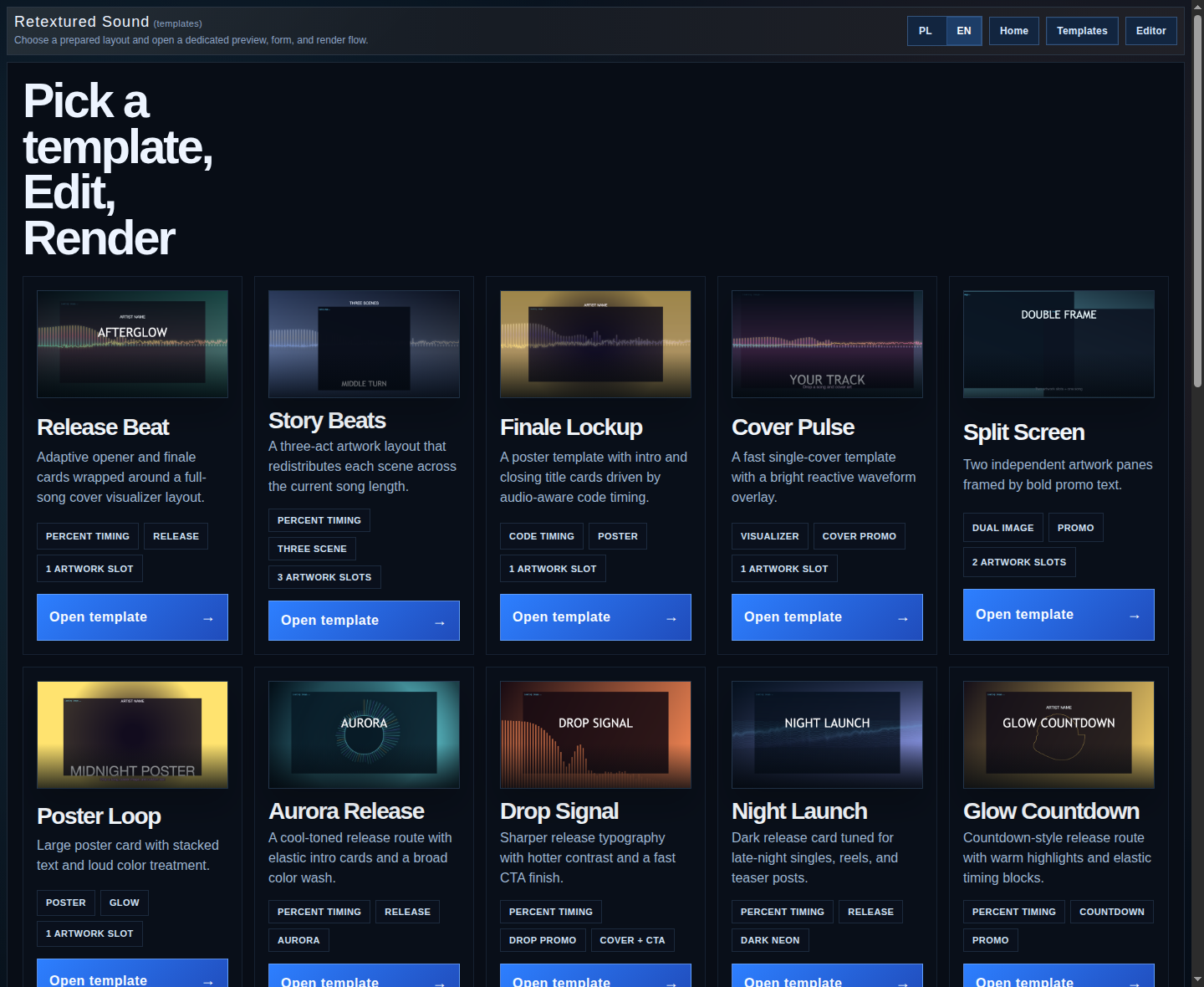This screenshot has width=1204, height=987.
Task: Click the COVER PROMO tag
Action: (x=859, y=536)
